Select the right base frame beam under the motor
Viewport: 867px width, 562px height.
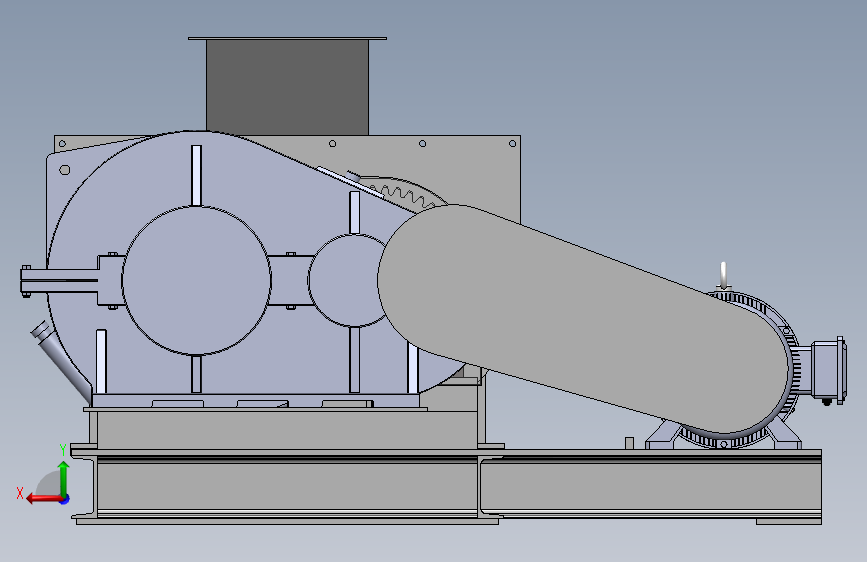651,487
